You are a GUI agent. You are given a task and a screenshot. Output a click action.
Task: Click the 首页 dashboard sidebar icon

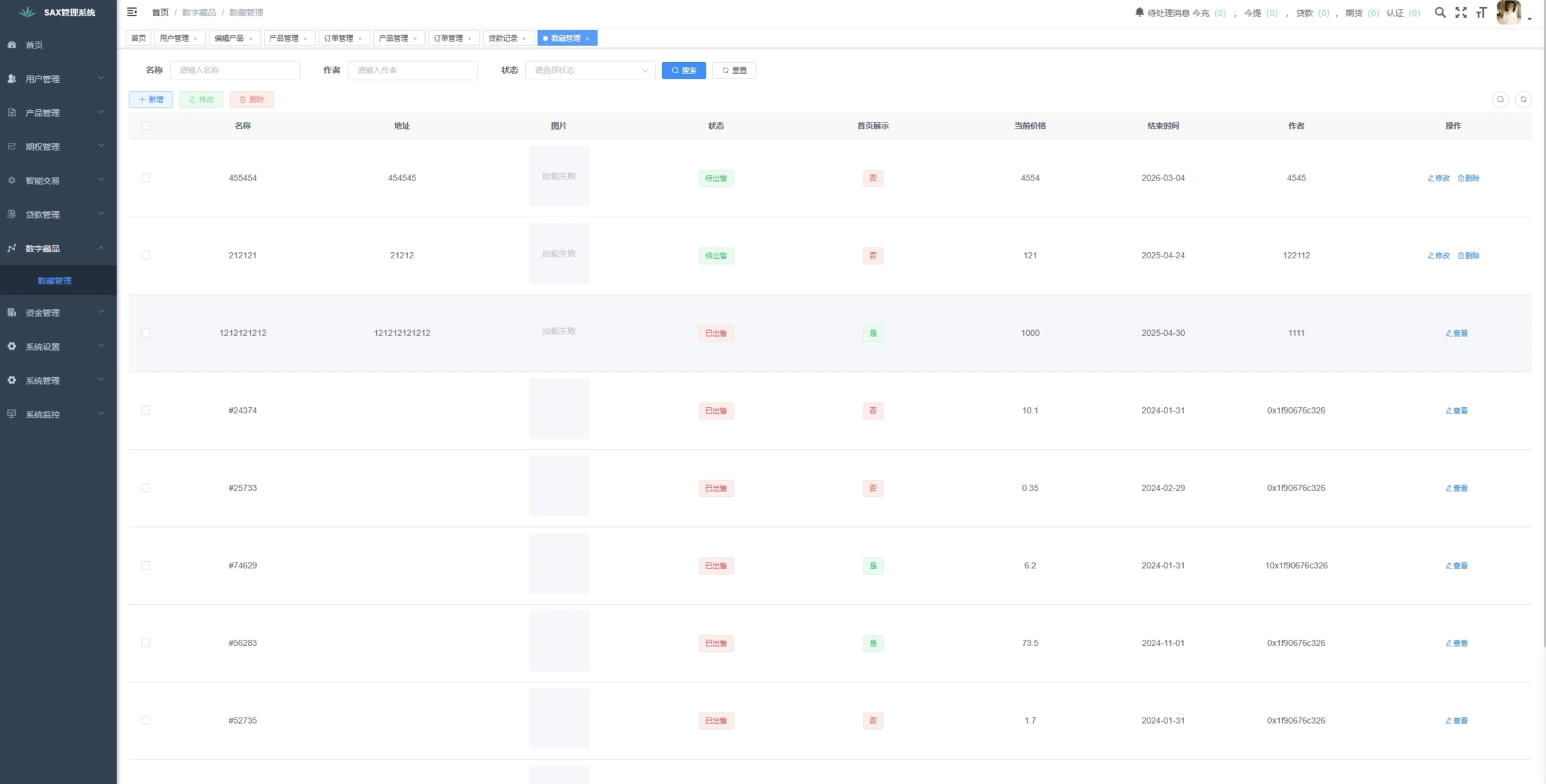click(12, 45)
